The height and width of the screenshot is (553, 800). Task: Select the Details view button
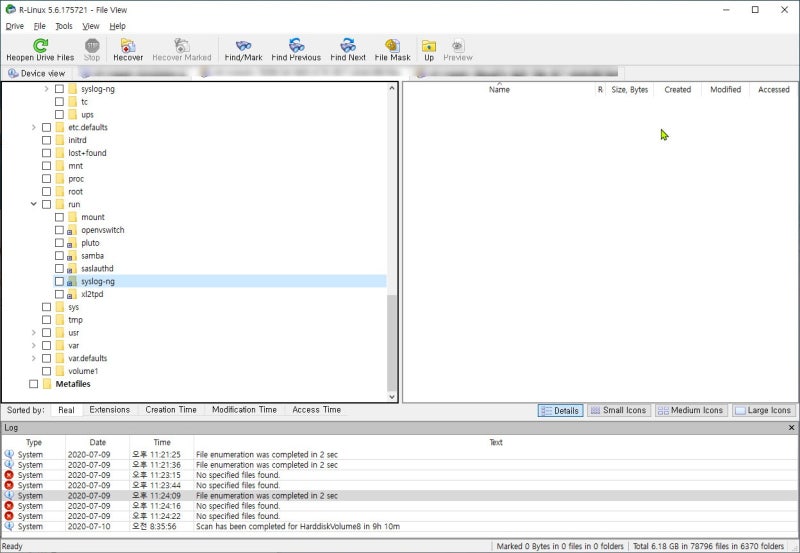tap(560, 411)
